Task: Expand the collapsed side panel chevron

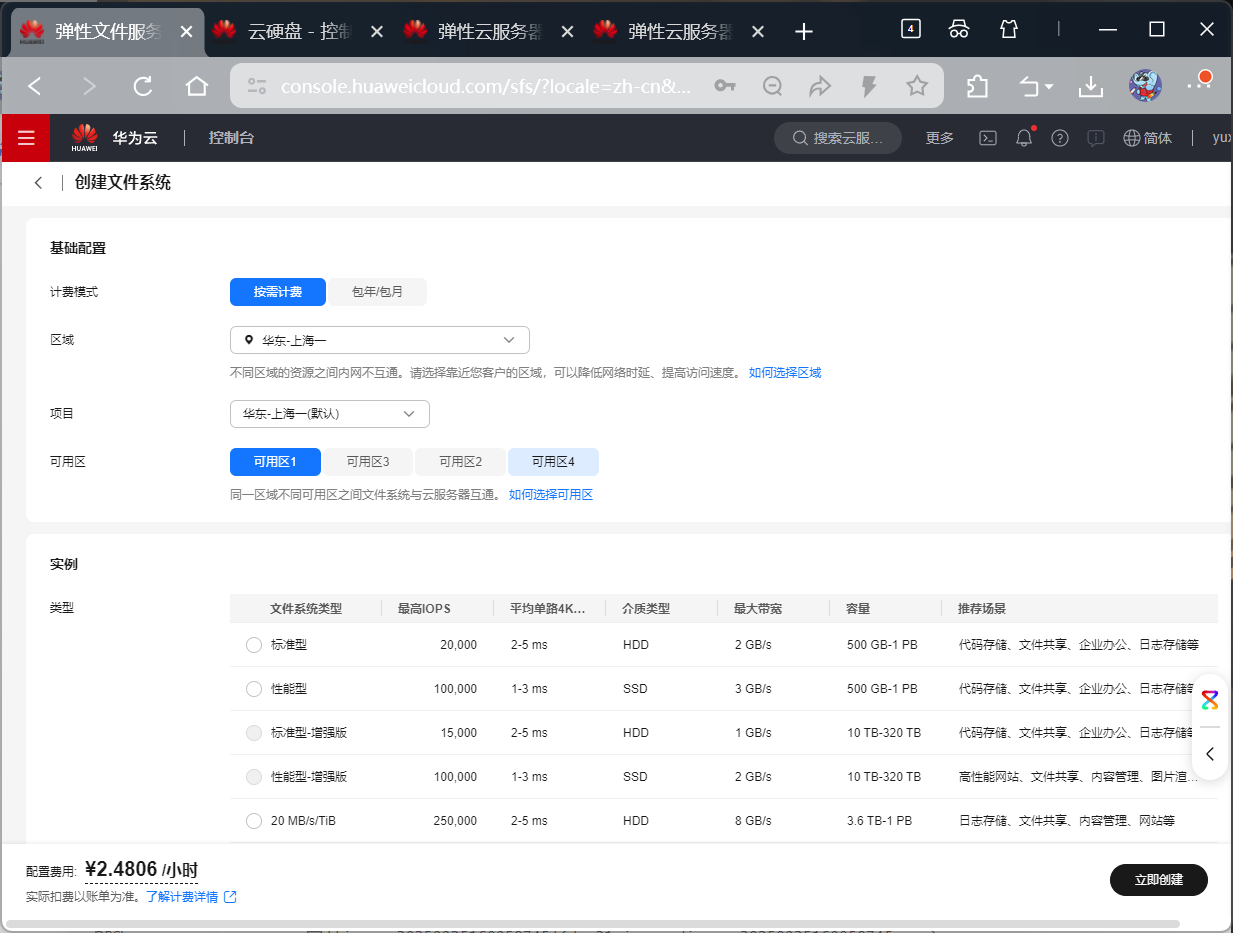Action: point(1210,754)
